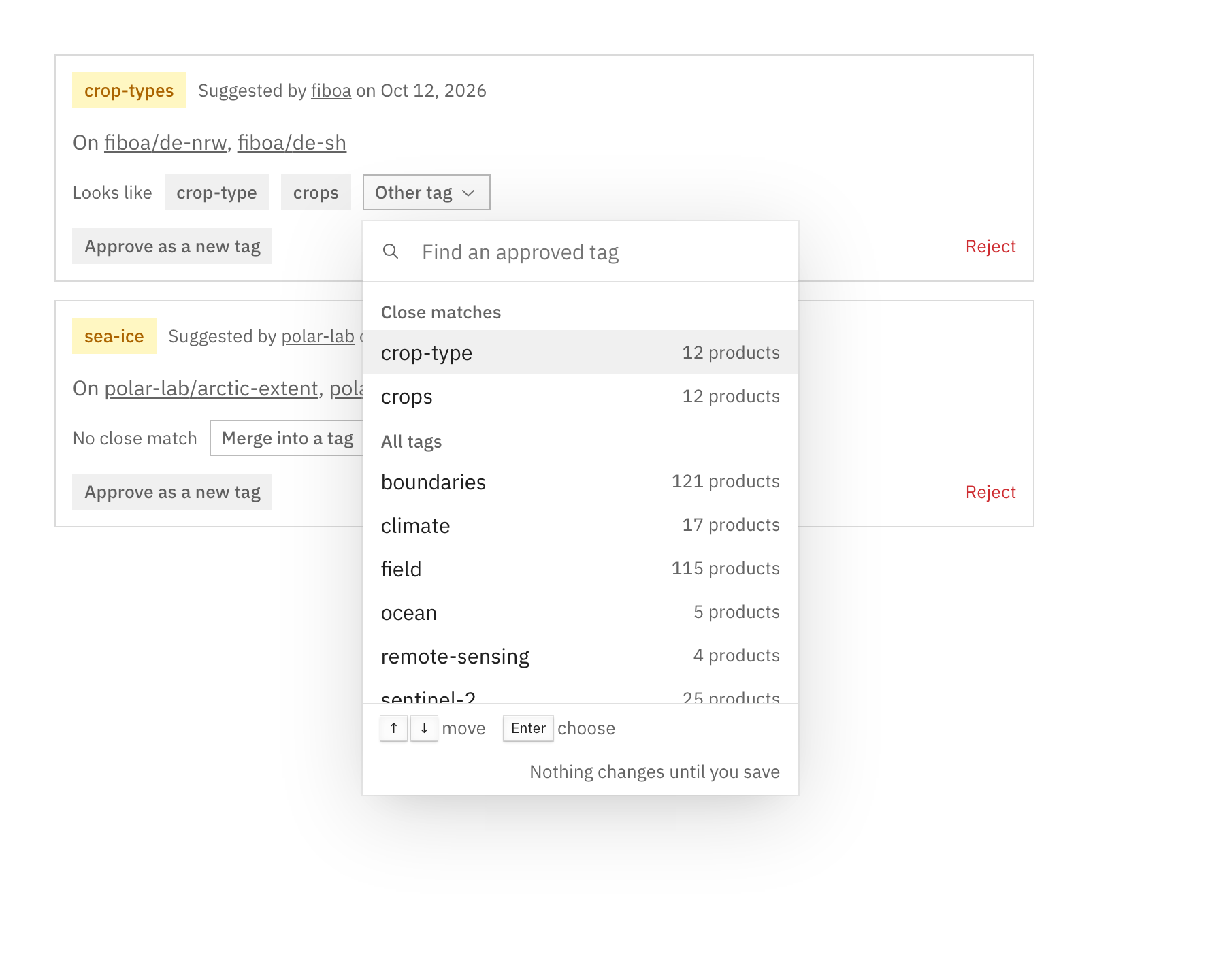
Task: Open the Other tag dropdown
Action: (x=426, y=193)
